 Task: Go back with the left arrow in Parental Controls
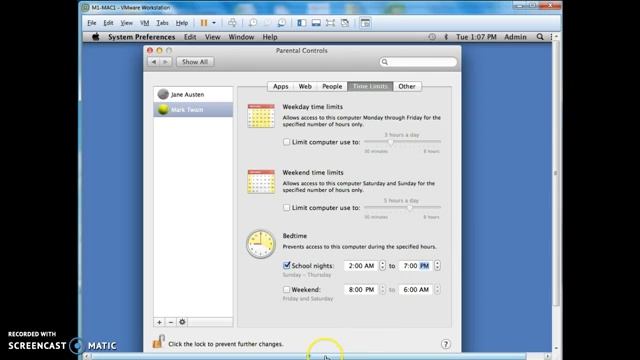(154, 62)
